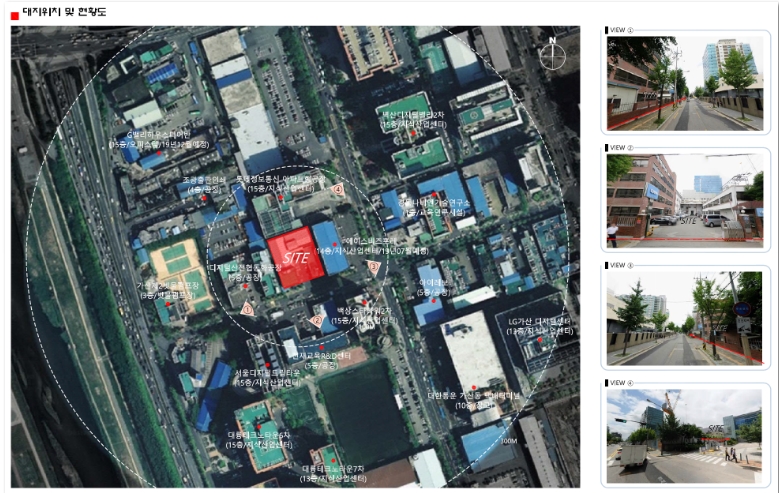Click the north compass icon on the map
The image size is (779, 493).
point(551,54)
